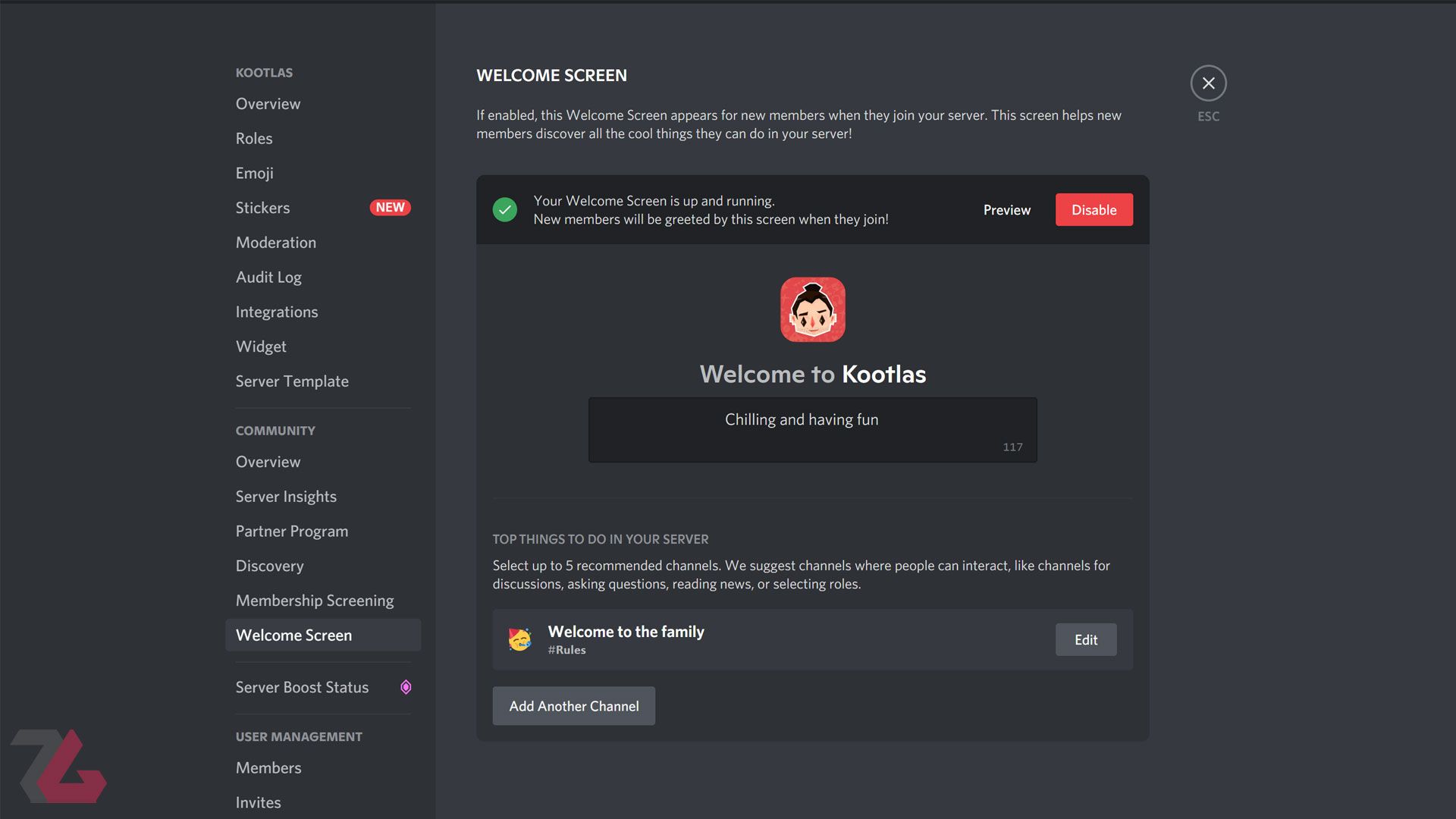The width and height of the screenshot is (1456, 819).
Task: View the Audit Log
Action: click(268, 278)
